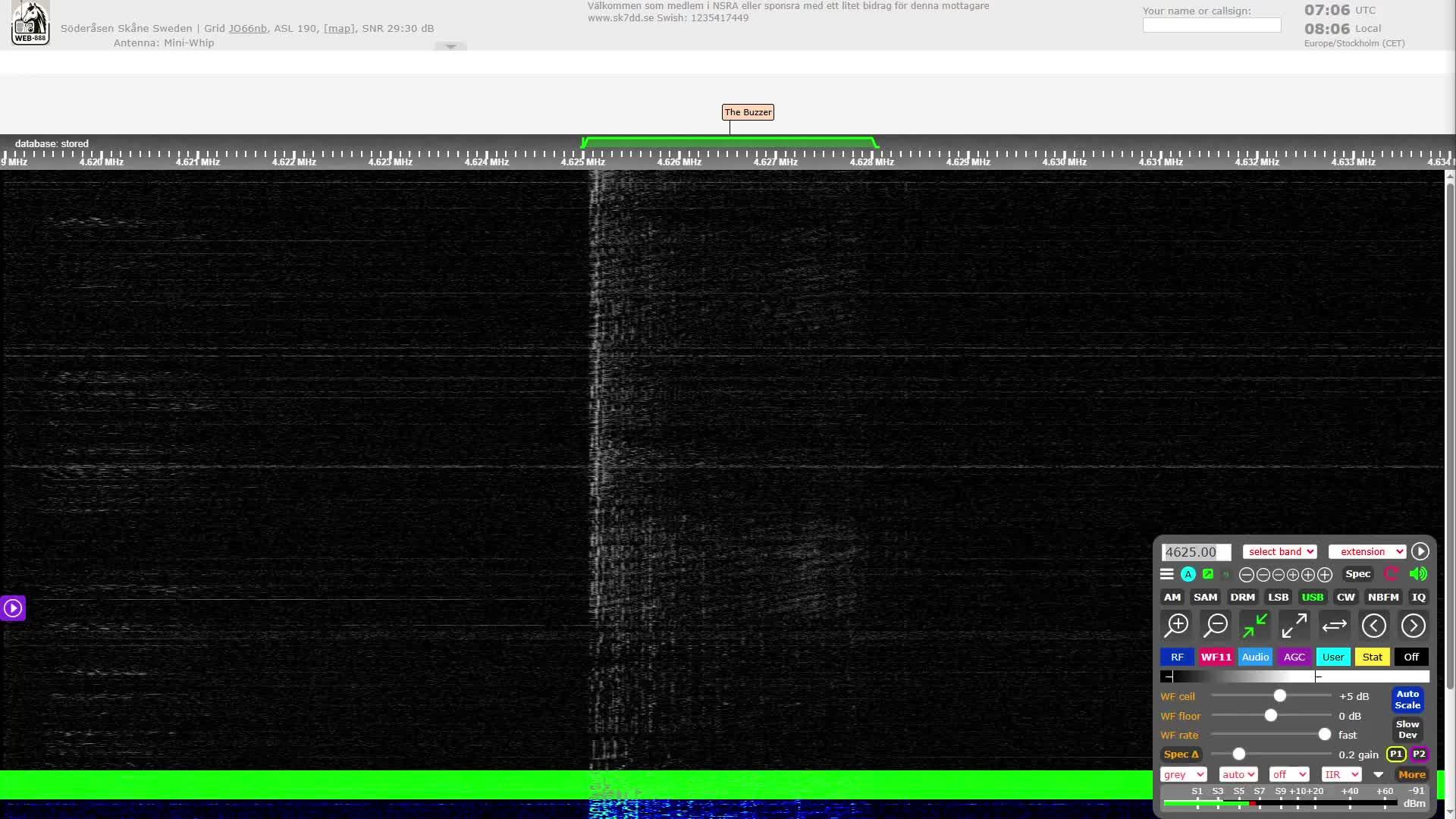Click the red record/refresh arrow icon

1392,574
